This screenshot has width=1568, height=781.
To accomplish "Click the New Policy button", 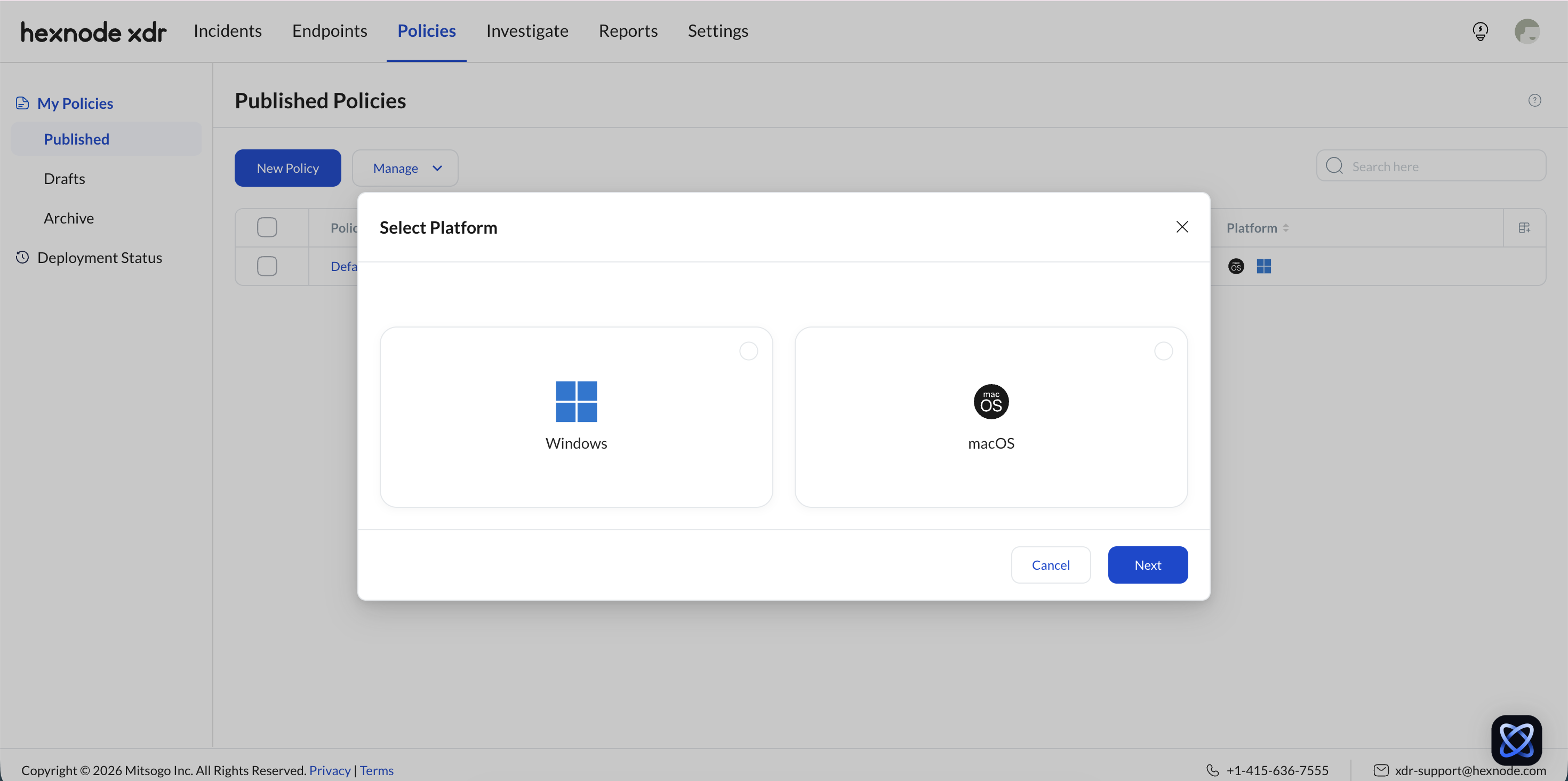I will pos(287,168).
